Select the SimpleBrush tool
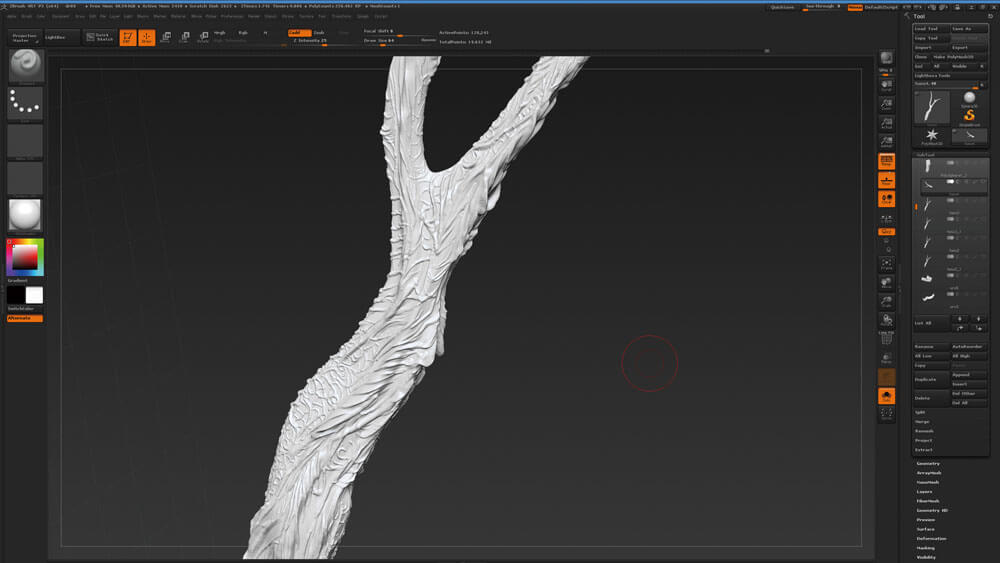Viewport: 1000px width, 563px height. 969,116
